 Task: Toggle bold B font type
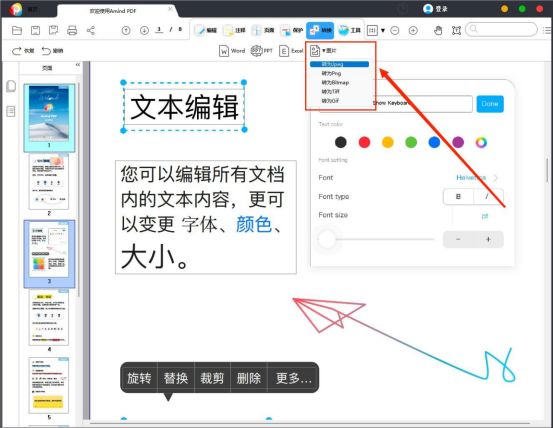[x=458, y=196]
